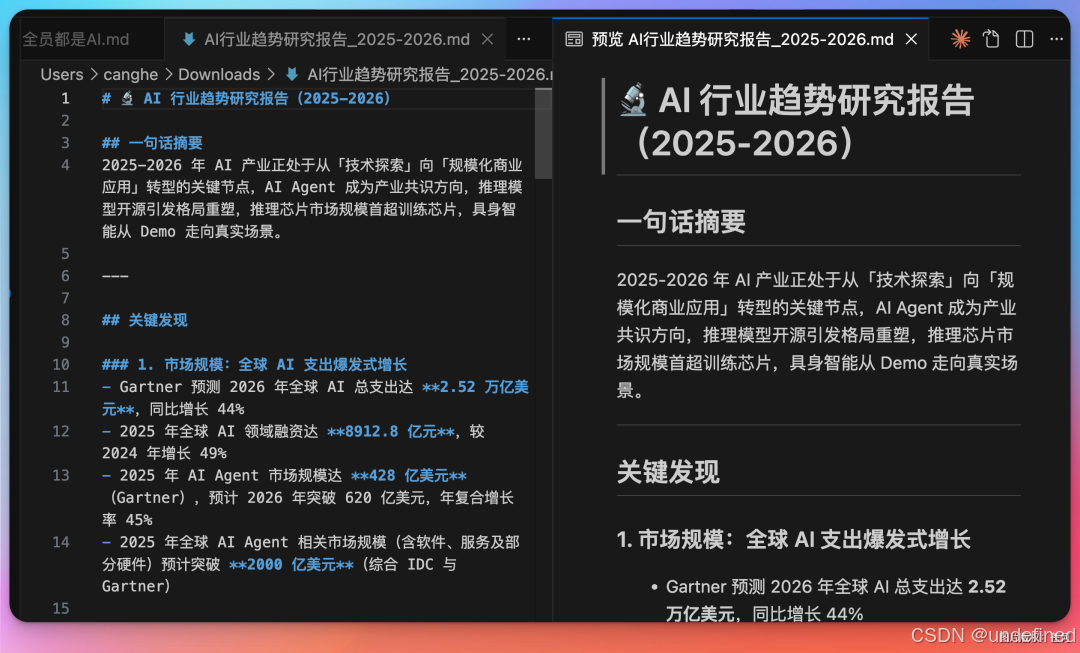Switch to the AI行业趋势研究报告_2025-2026.md editor tab
The image size is (1080, 653).
click(x=335, y=39)
